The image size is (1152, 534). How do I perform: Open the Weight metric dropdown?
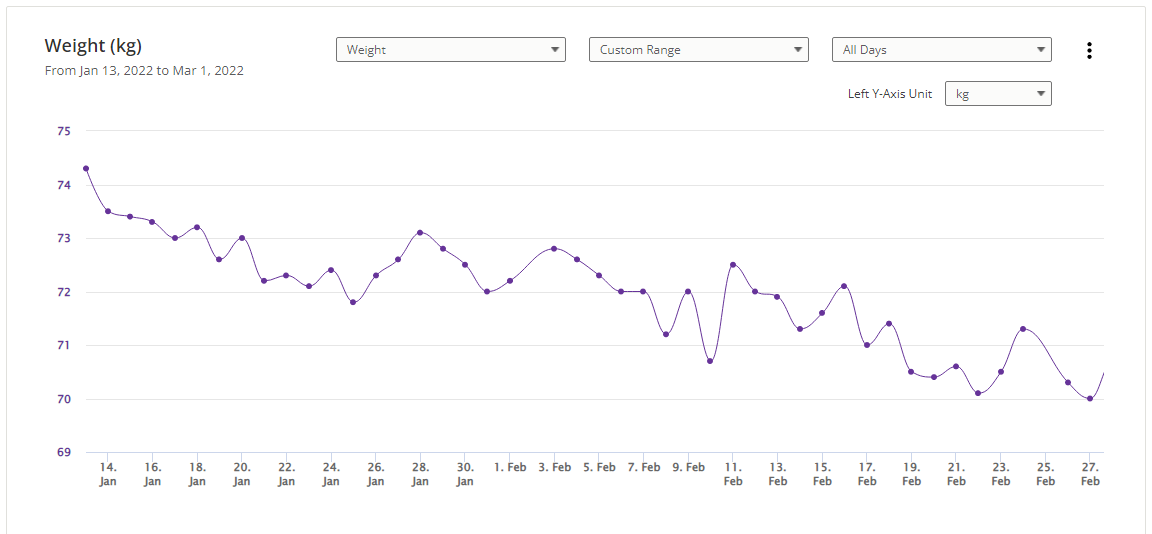(x=450, y=50)
